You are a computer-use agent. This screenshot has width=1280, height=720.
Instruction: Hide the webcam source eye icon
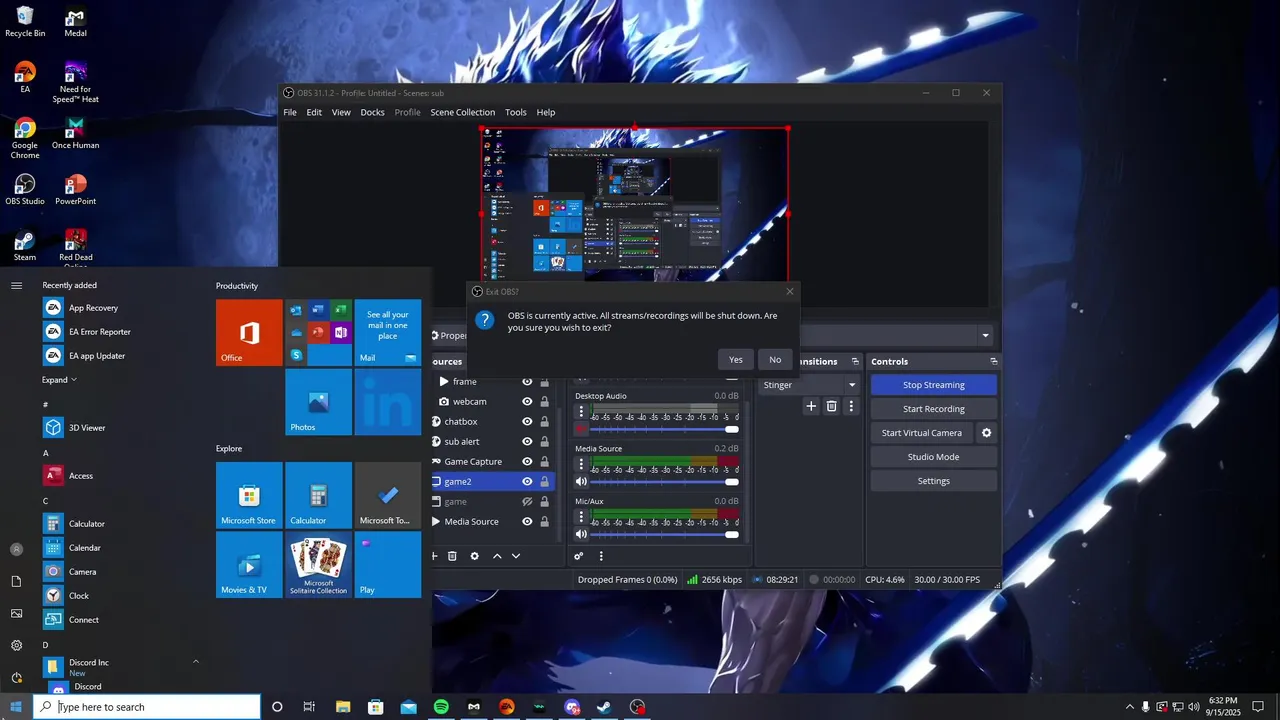(x=527, y=402)
